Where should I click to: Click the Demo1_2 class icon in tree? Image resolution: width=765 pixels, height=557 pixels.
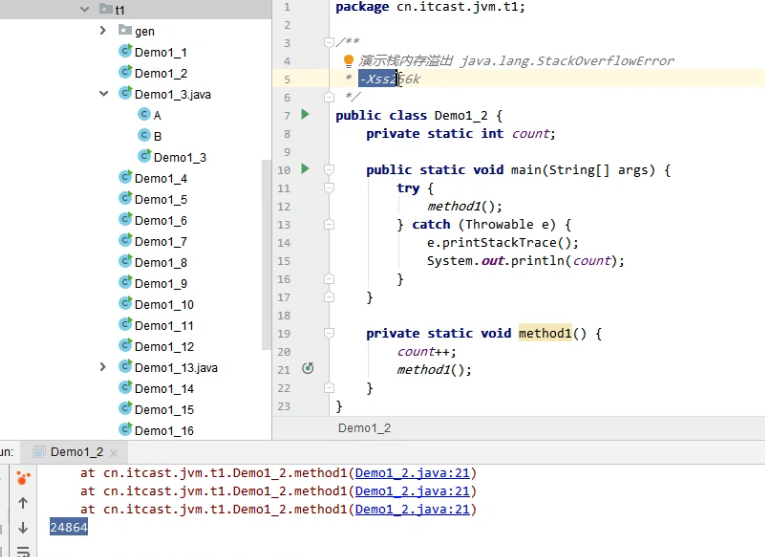coord(125,72)
